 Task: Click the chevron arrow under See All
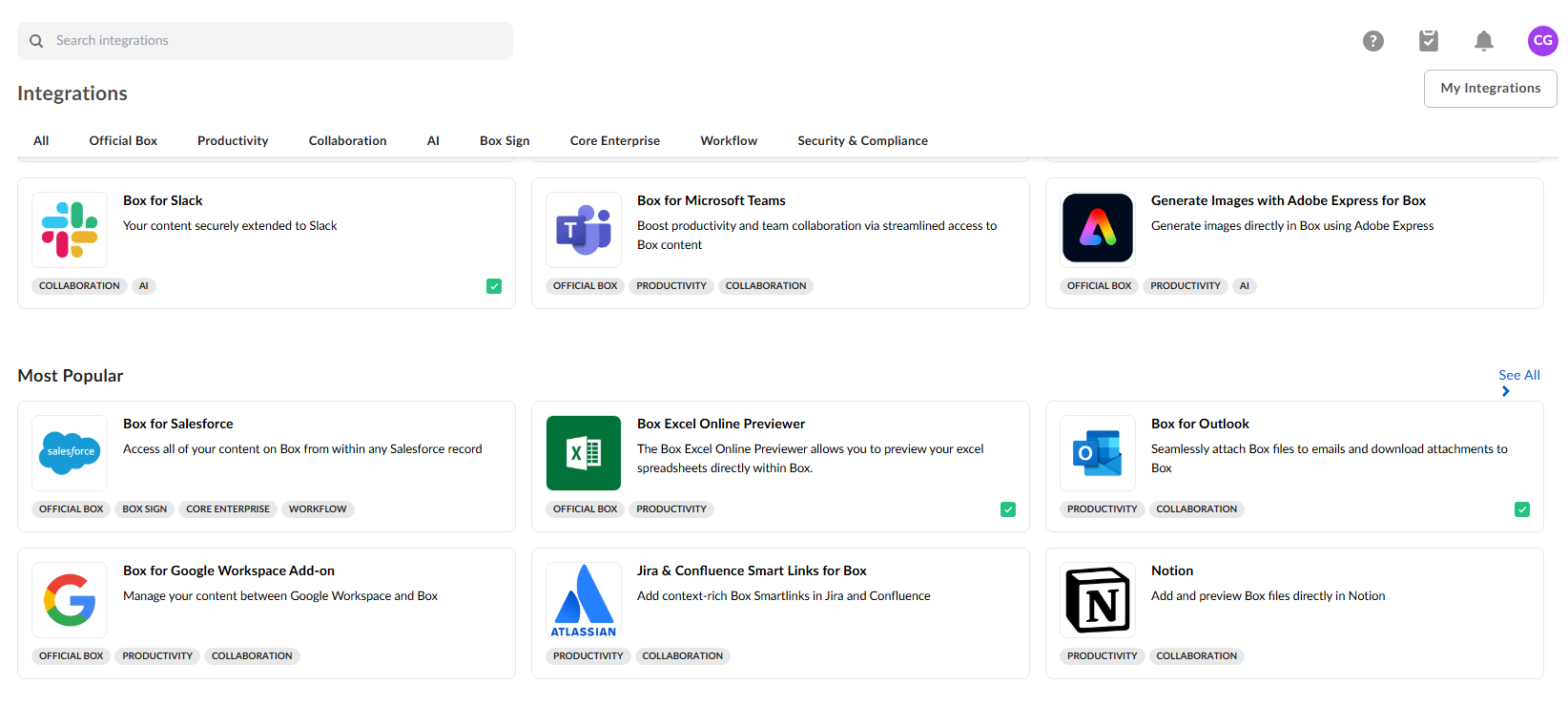1505,391
